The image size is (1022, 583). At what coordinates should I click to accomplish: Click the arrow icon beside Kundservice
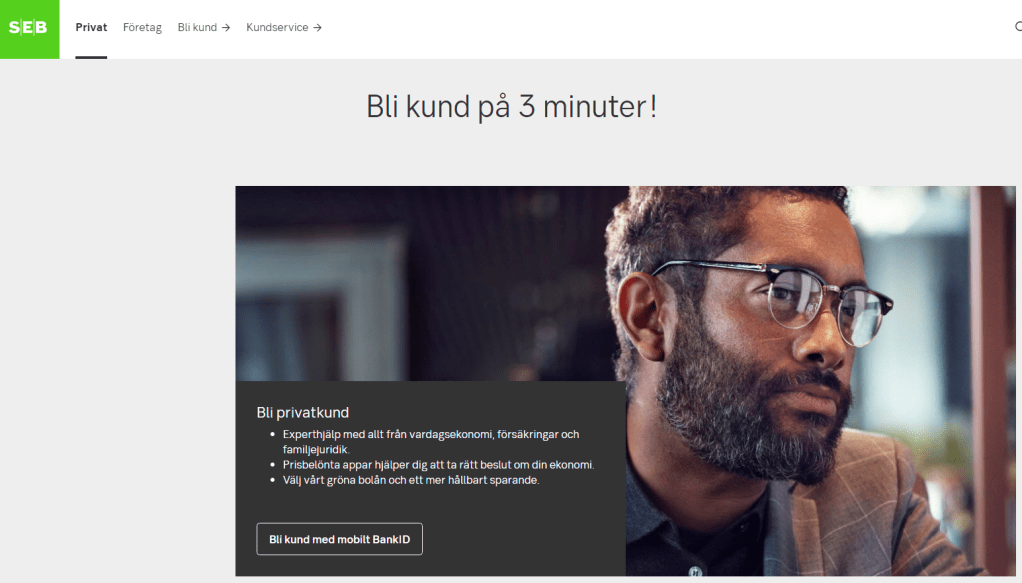click(317, 27)
